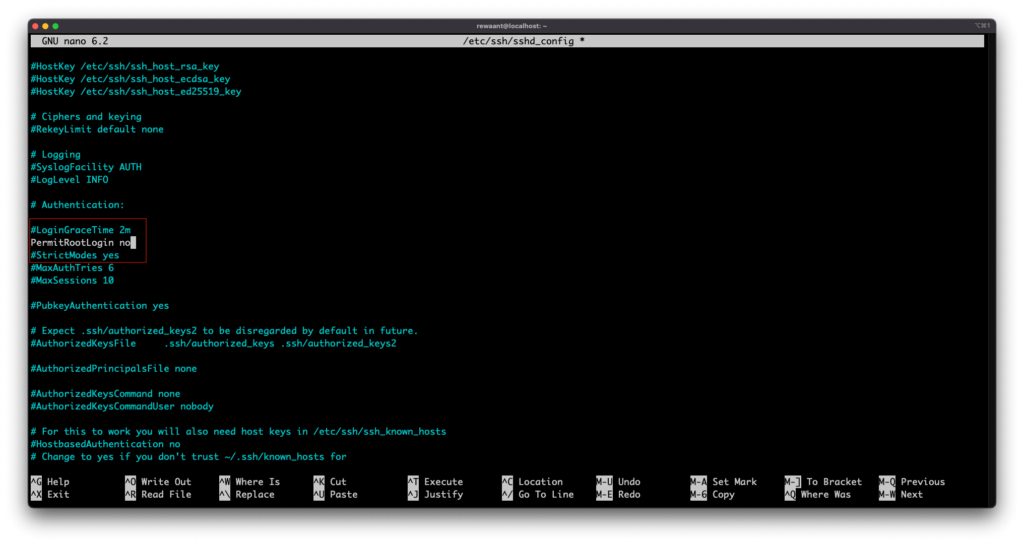Click the '#MaxSessions 10' line

[72, 281]
